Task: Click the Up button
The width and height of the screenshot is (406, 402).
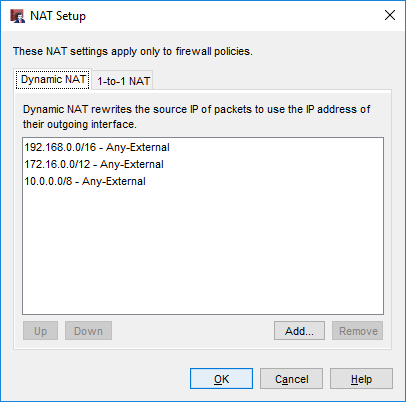Action: tap(40, 331)
